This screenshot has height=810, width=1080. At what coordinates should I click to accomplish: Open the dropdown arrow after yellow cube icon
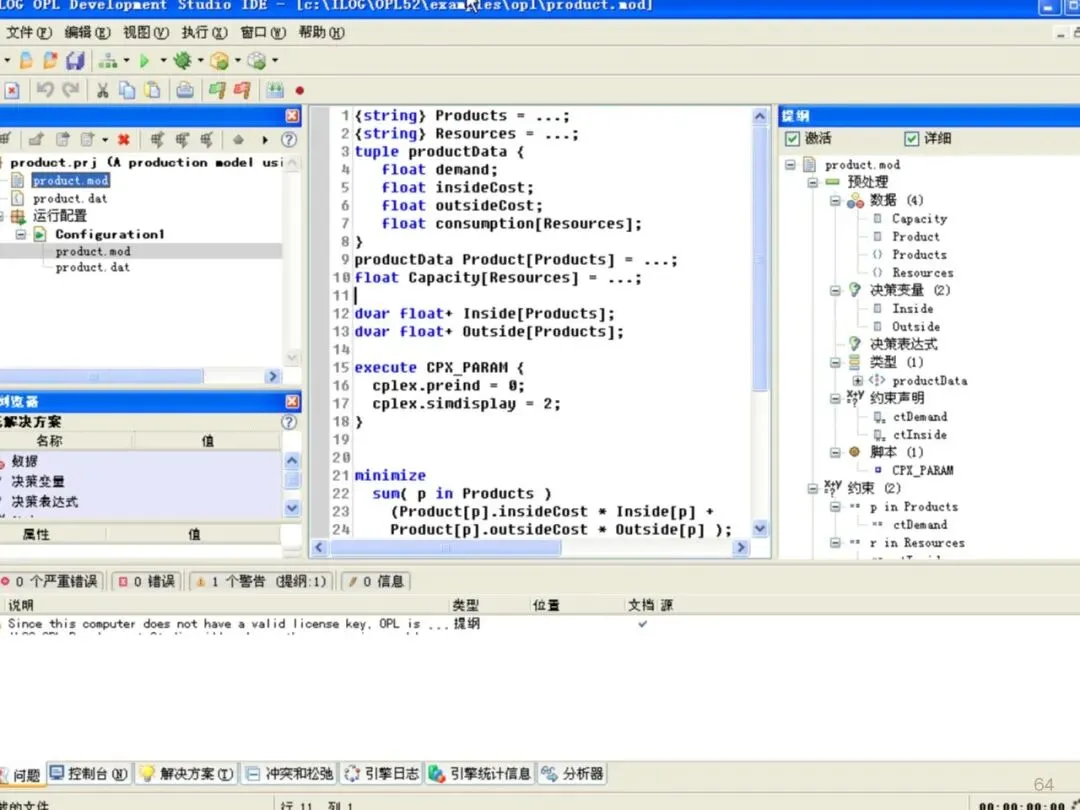coord(238,61)
